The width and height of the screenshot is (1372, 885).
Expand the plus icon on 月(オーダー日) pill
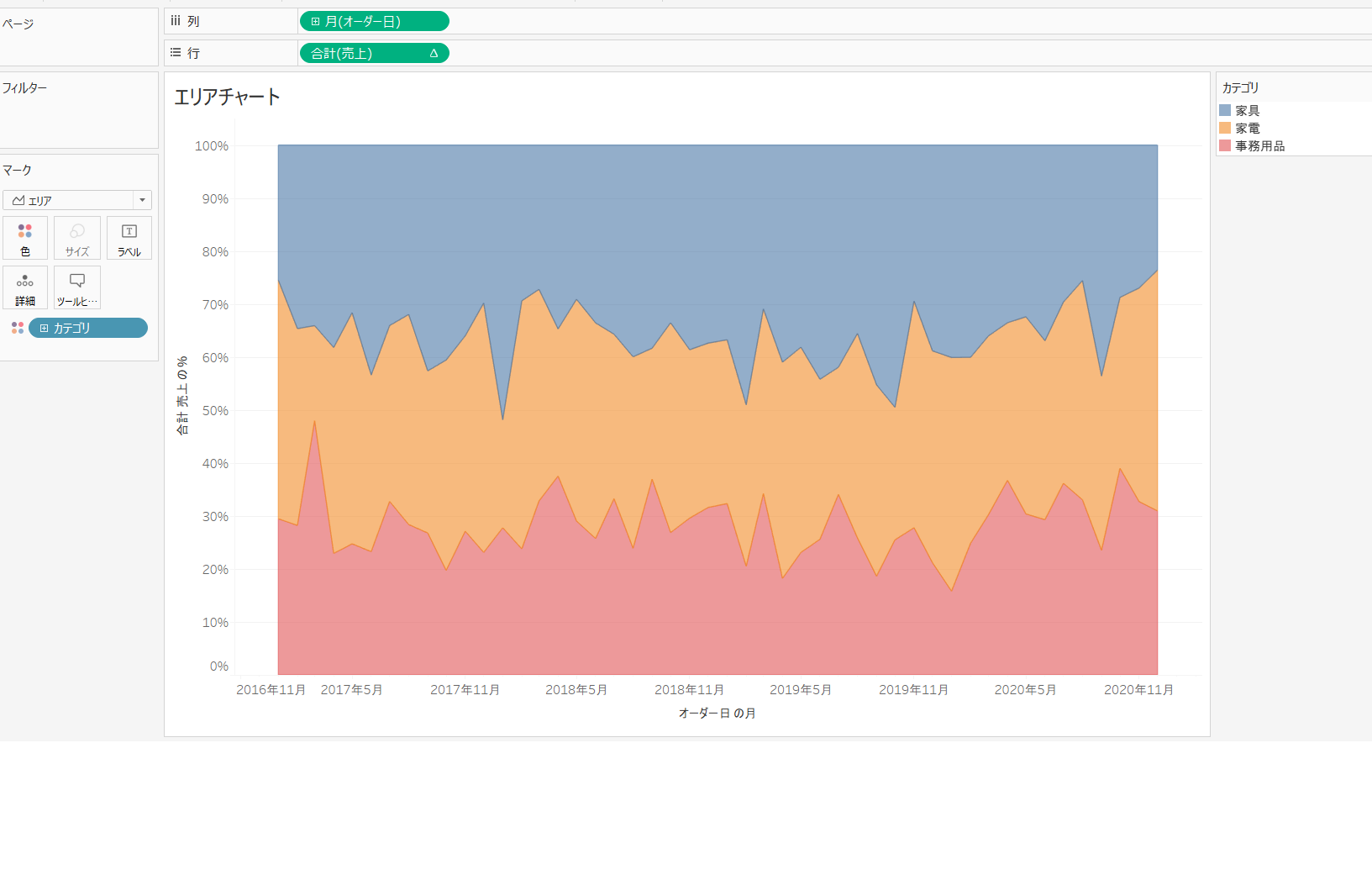coord(315,22)
